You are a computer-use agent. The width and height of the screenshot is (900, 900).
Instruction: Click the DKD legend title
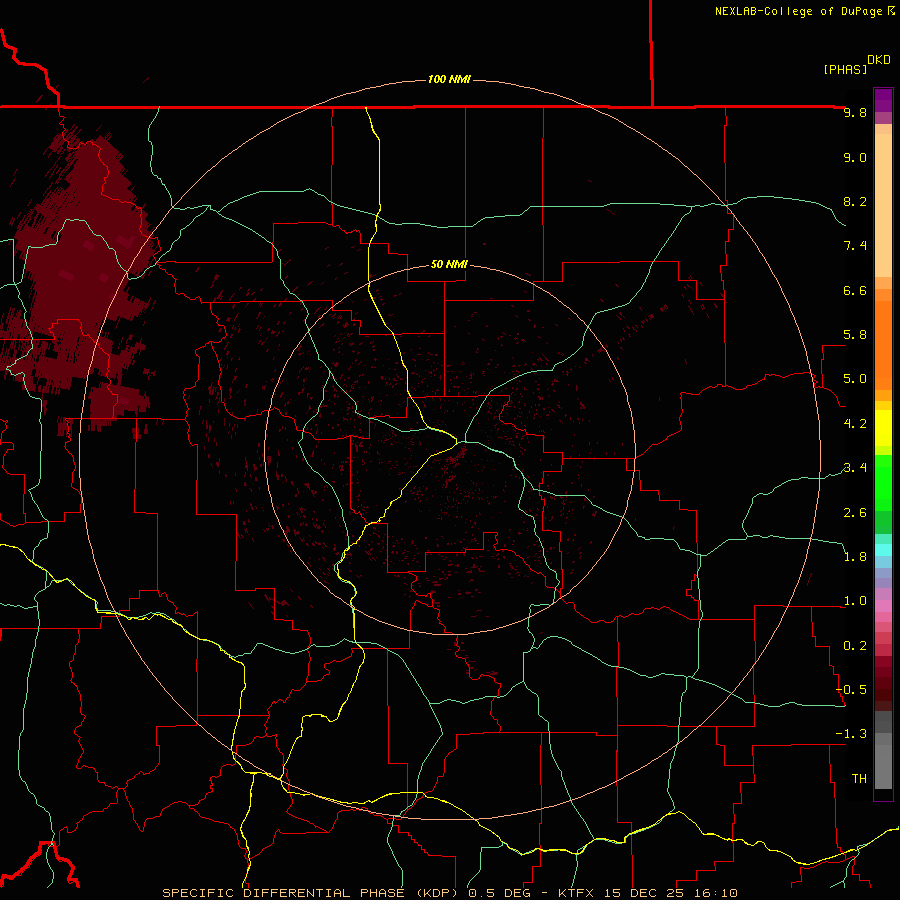[879, 60]
